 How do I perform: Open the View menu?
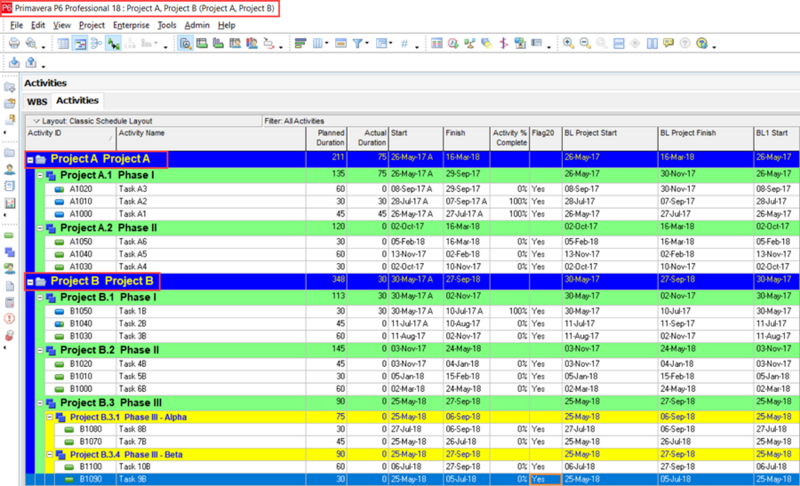[x=62, y=25]
